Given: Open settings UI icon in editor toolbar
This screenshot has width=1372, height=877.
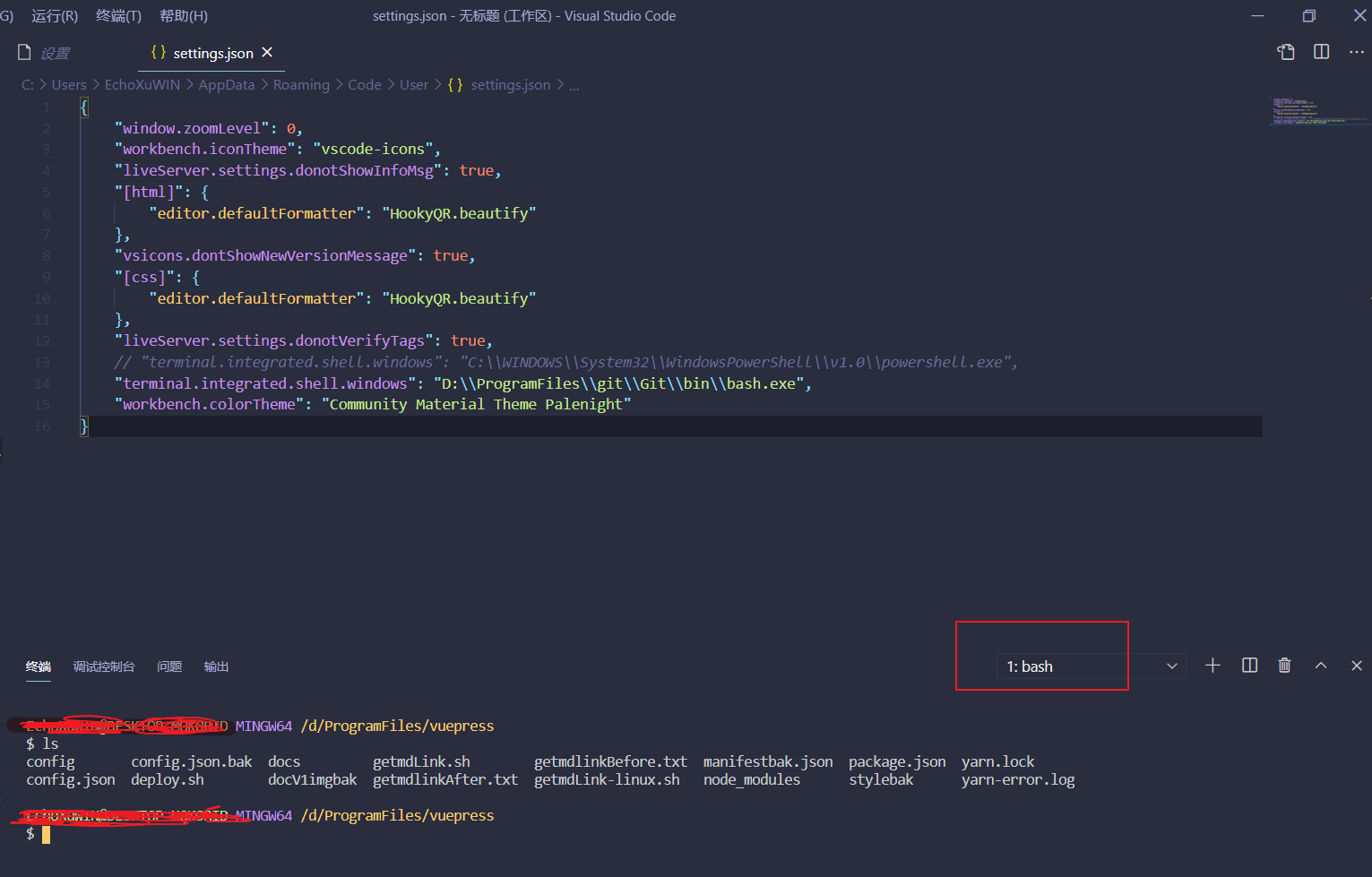Looking at the screenshot, I should point(1286,52).
